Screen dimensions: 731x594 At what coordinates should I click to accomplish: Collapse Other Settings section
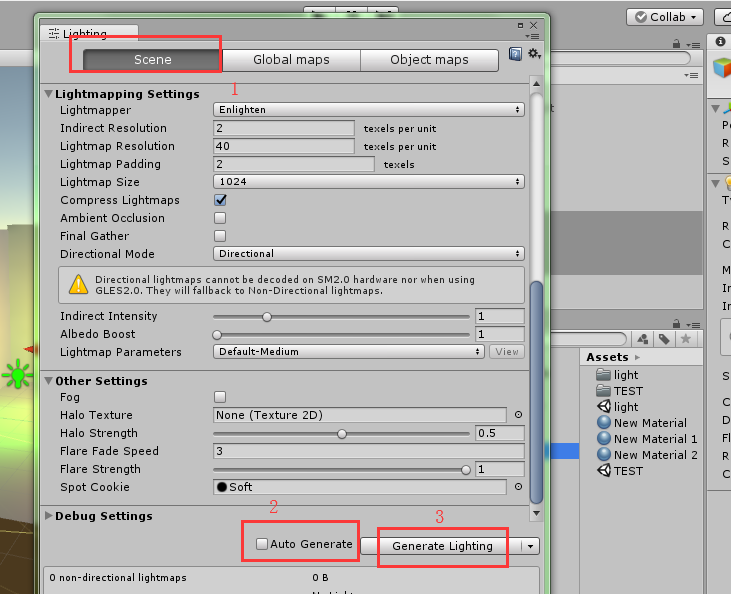pyautogui.click(x=48, y=381)
